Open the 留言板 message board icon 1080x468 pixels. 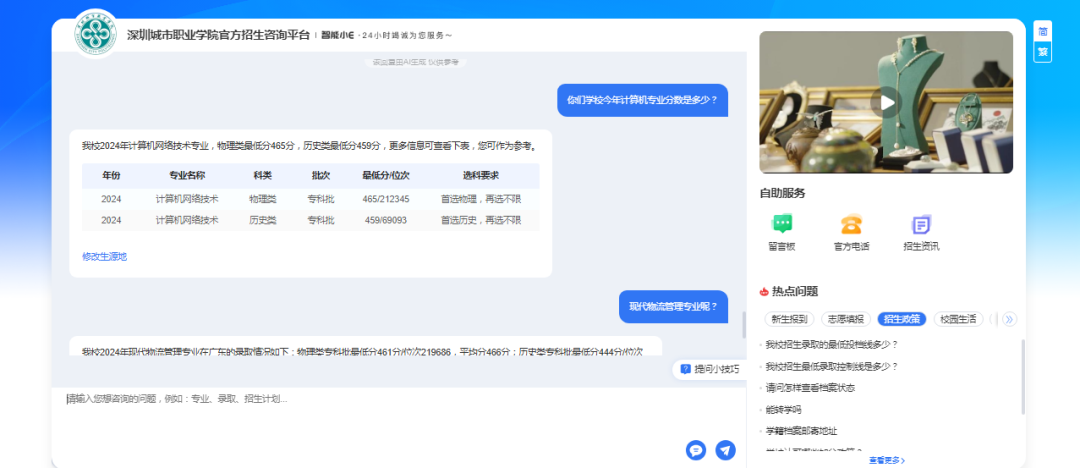[782, 226]
